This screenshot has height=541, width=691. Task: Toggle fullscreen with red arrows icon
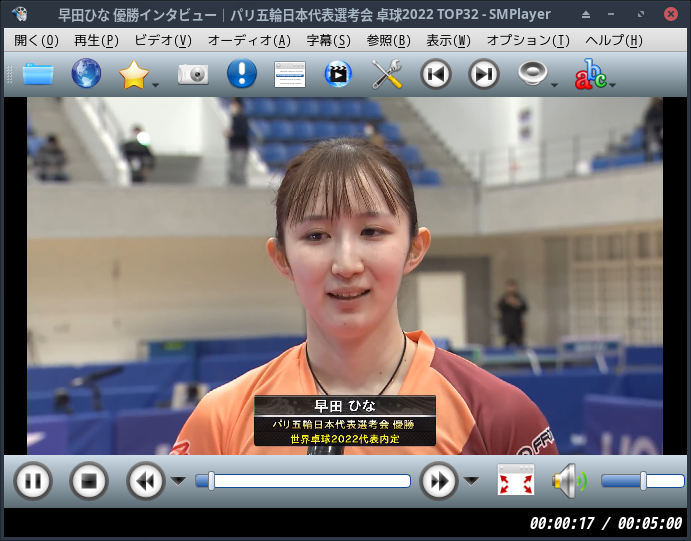coord(516,479)
